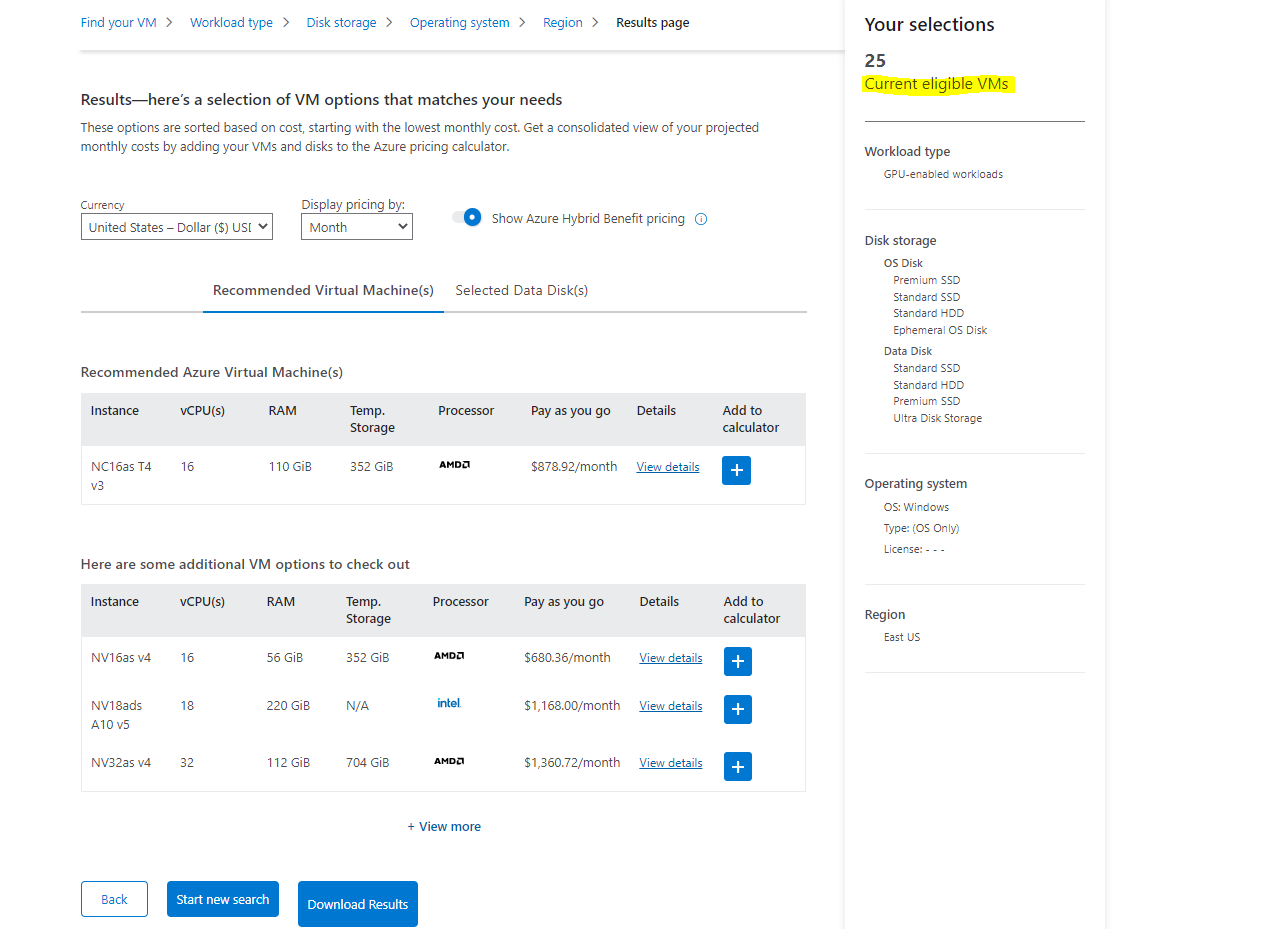Click Download Results button
This screenshot has width=1283, height=929.
[358, 904]
